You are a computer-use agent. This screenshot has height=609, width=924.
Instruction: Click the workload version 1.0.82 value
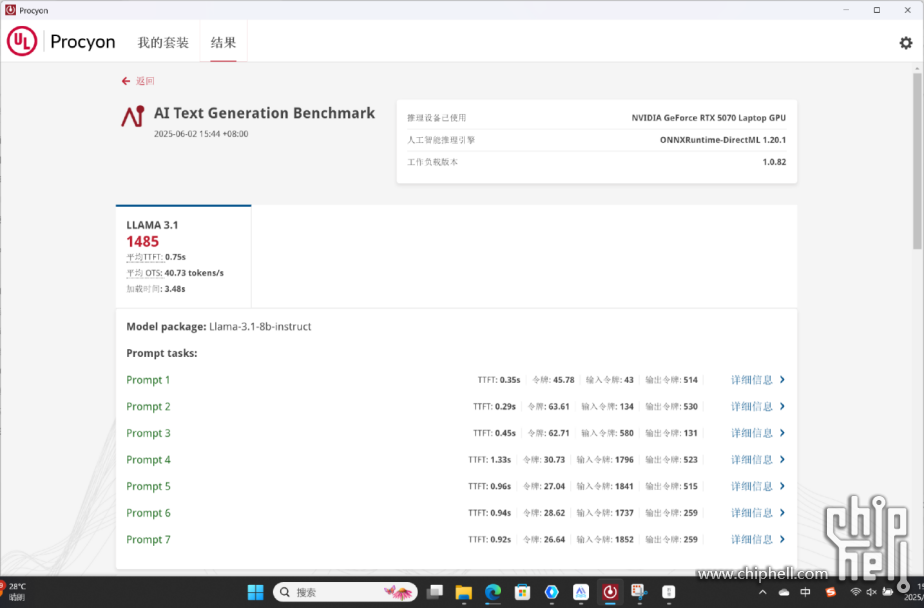pyautogui.click(x=774, y=162)
